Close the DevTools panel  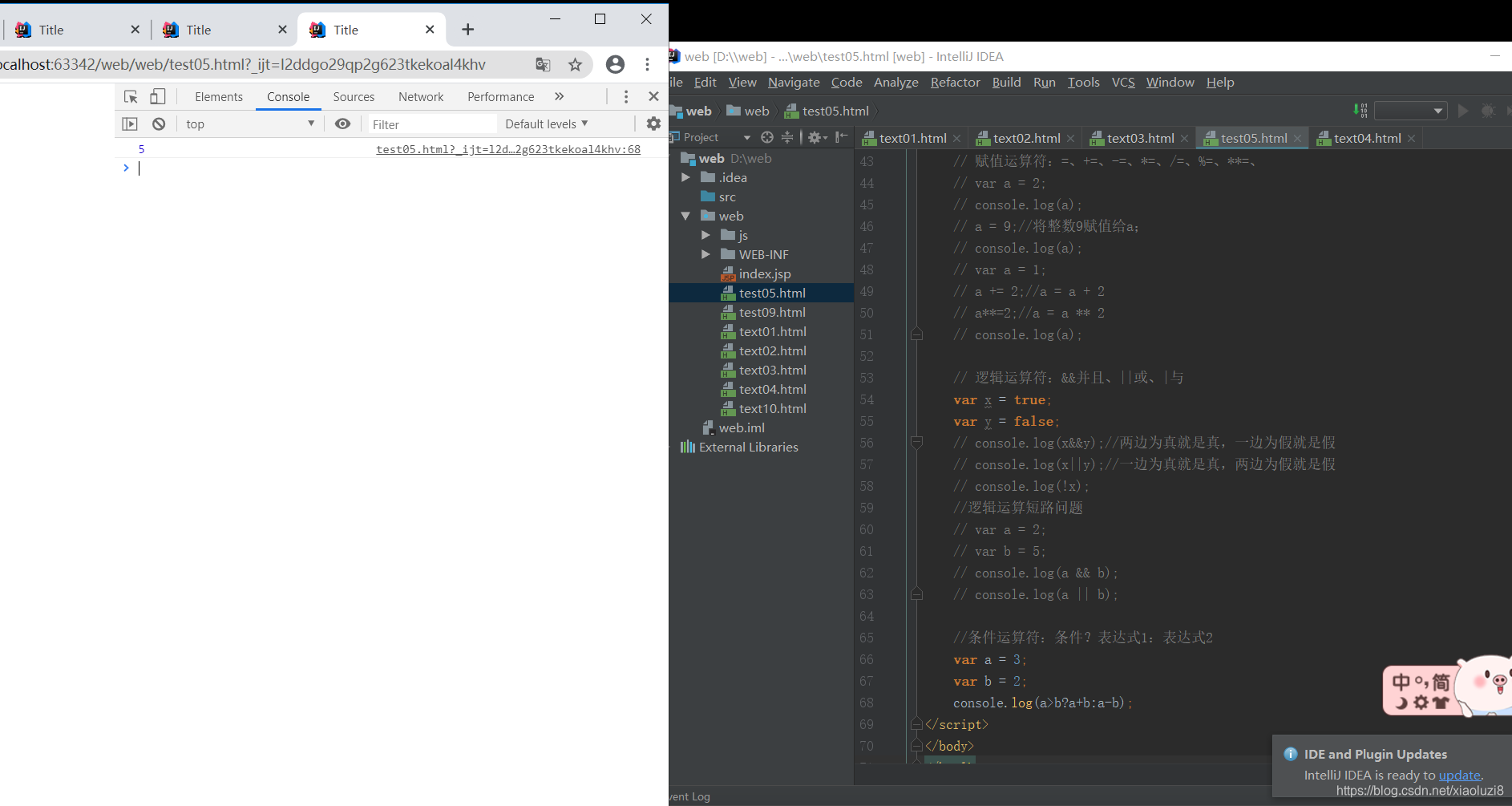click(653, 96)
